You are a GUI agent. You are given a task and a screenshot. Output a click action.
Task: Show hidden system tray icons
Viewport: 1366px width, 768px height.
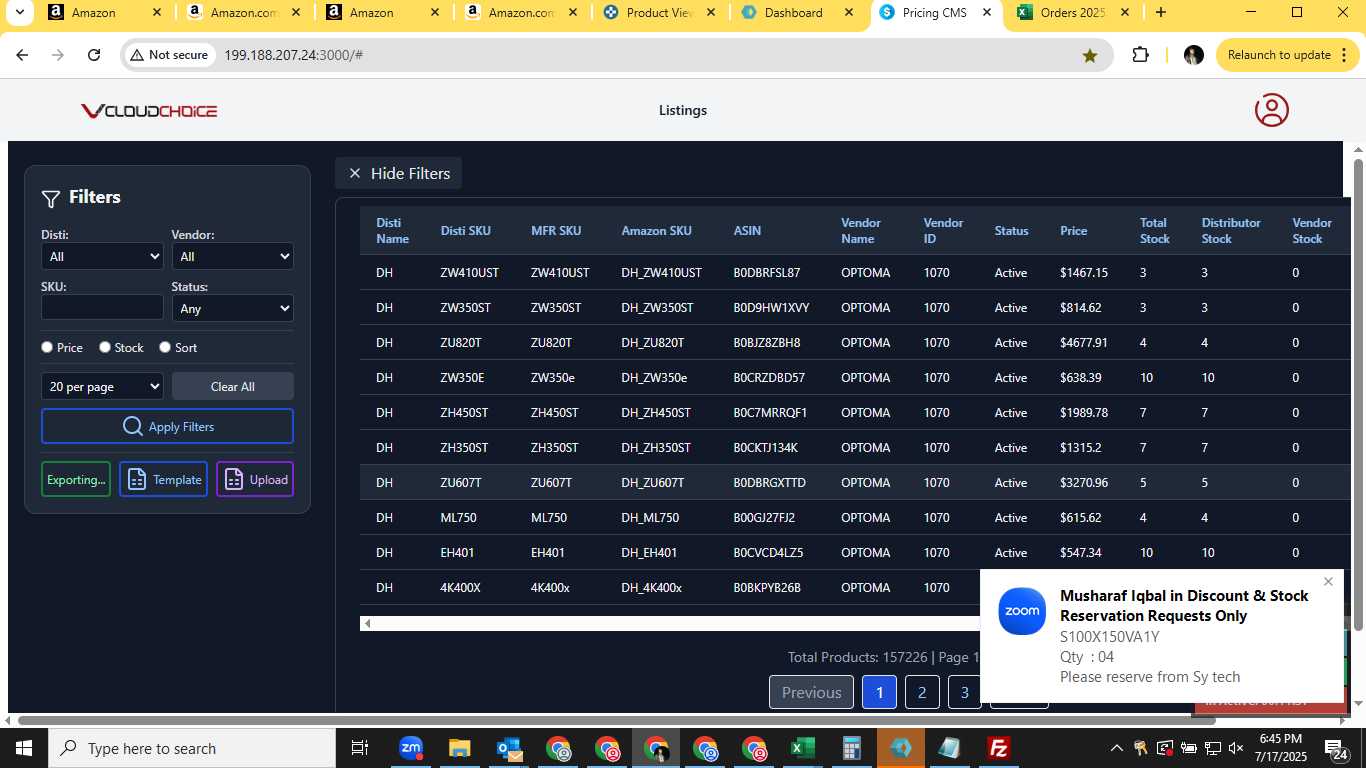coord(1117,748)
